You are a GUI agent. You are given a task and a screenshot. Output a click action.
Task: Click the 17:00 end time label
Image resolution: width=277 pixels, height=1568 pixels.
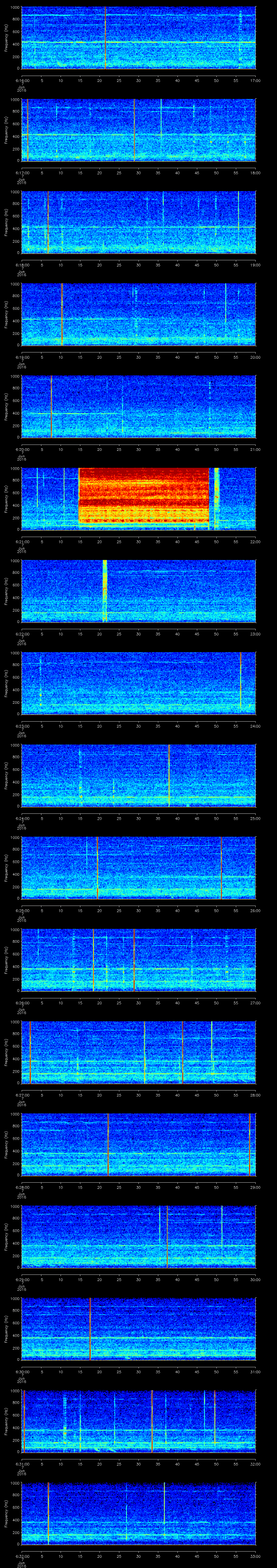(x=255, y=80)
